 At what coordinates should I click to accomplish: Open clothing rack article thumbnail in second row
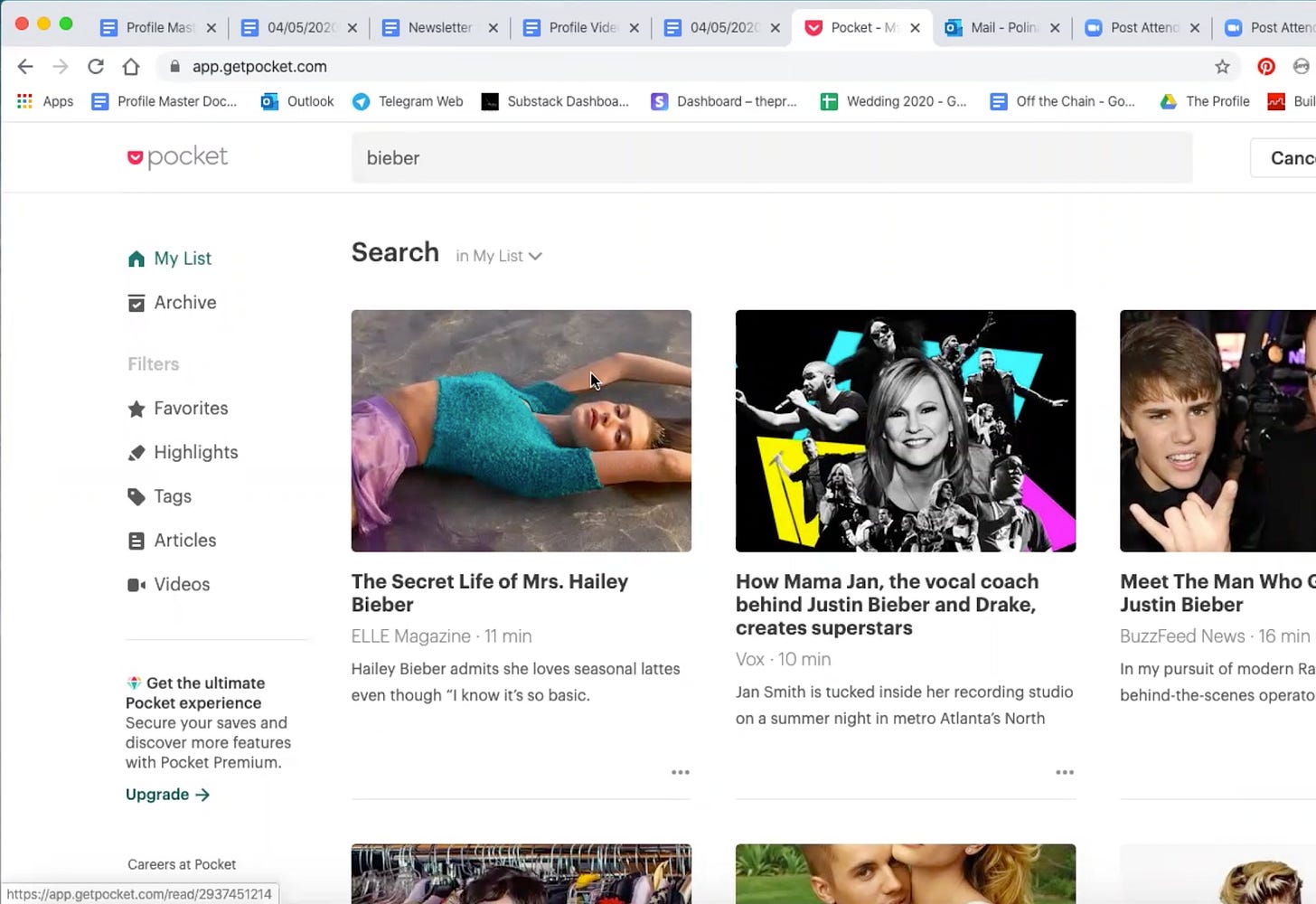point(522,874)
